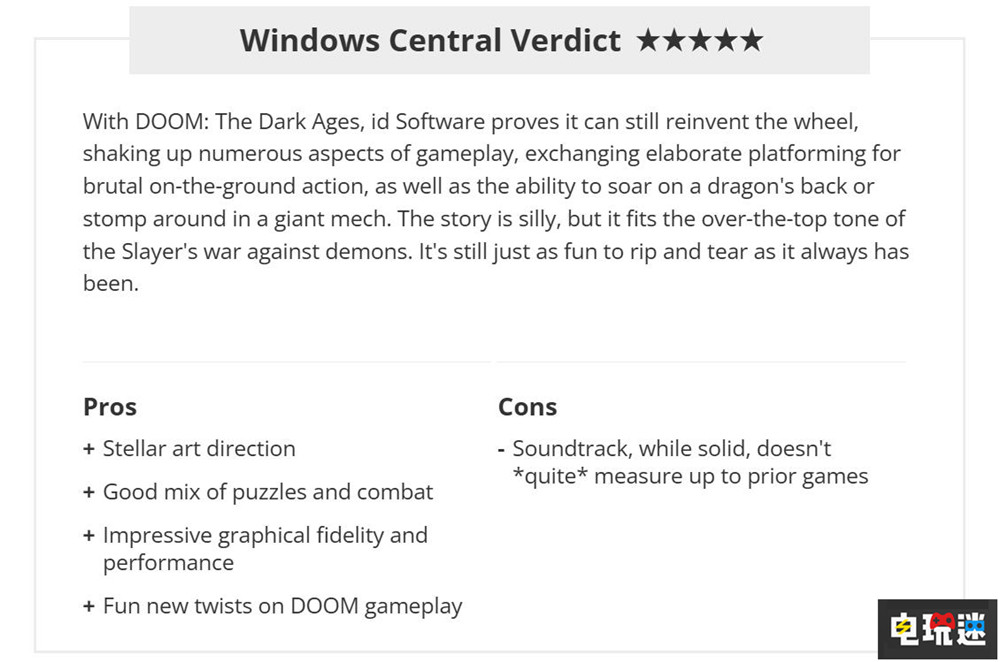Click the plus icon beside Impressive graphical fidelity
The width and height of the screenshot is (1000, 662).
(89, 536)
